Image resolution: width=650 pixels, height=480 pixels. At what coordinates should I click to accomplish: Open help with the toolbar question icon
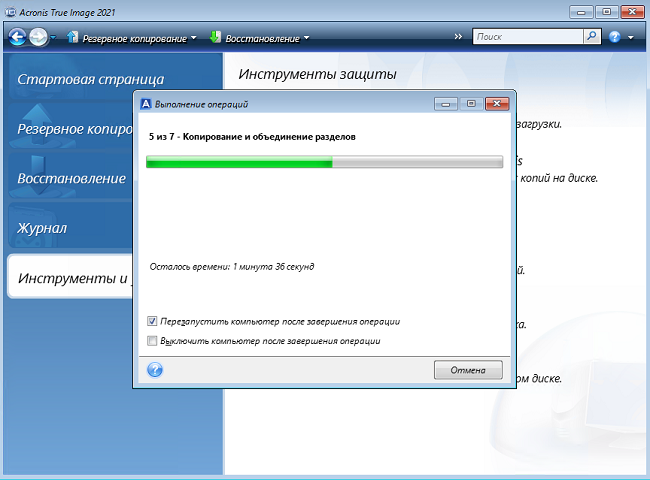(x=614, y=37)
